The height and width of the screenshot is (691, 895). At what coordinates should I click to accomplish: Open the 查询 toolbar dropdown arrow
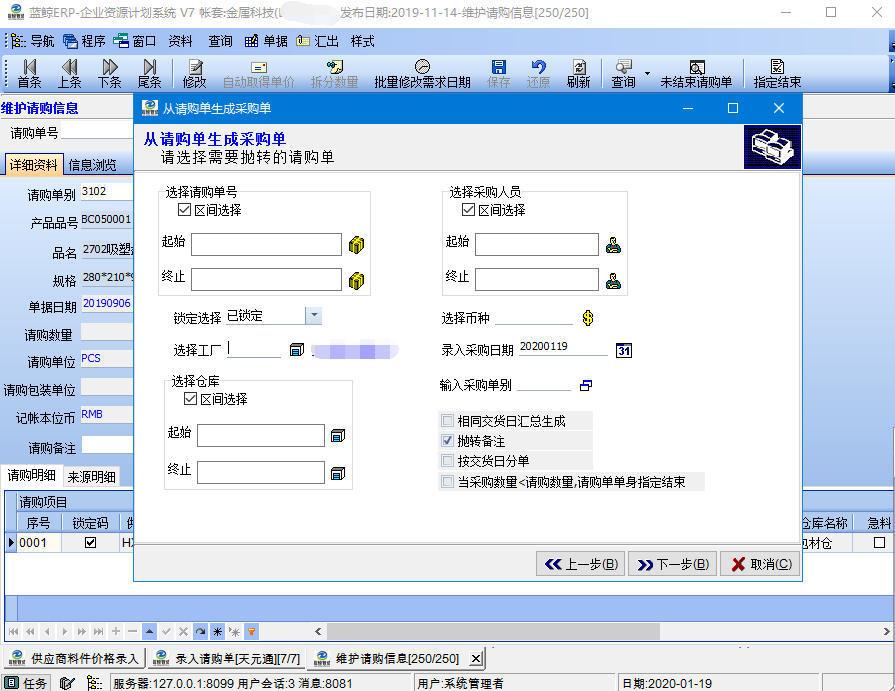(647, 74)
